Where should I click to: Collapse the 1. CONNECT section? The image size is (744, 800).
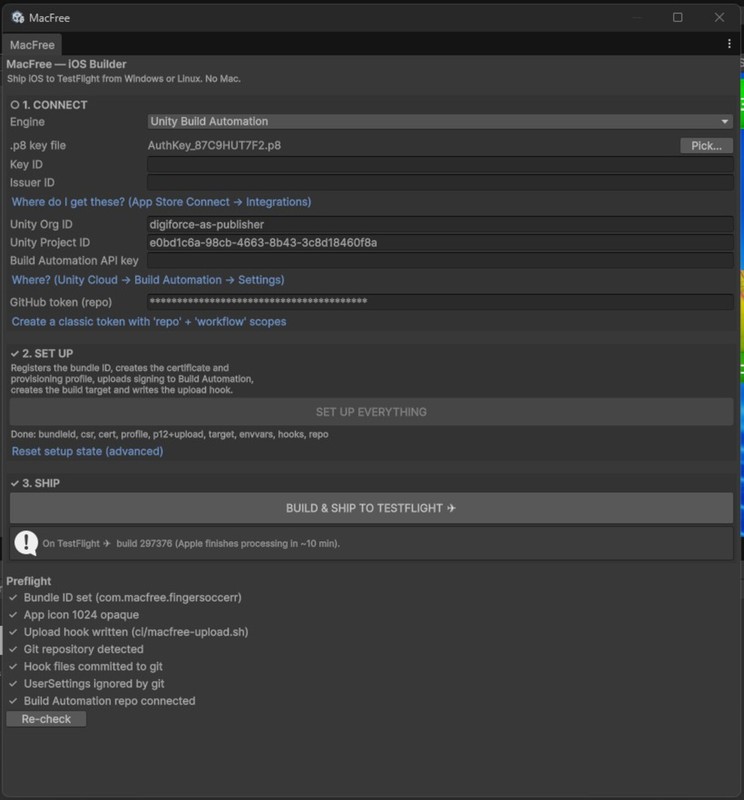click(49, 105)
